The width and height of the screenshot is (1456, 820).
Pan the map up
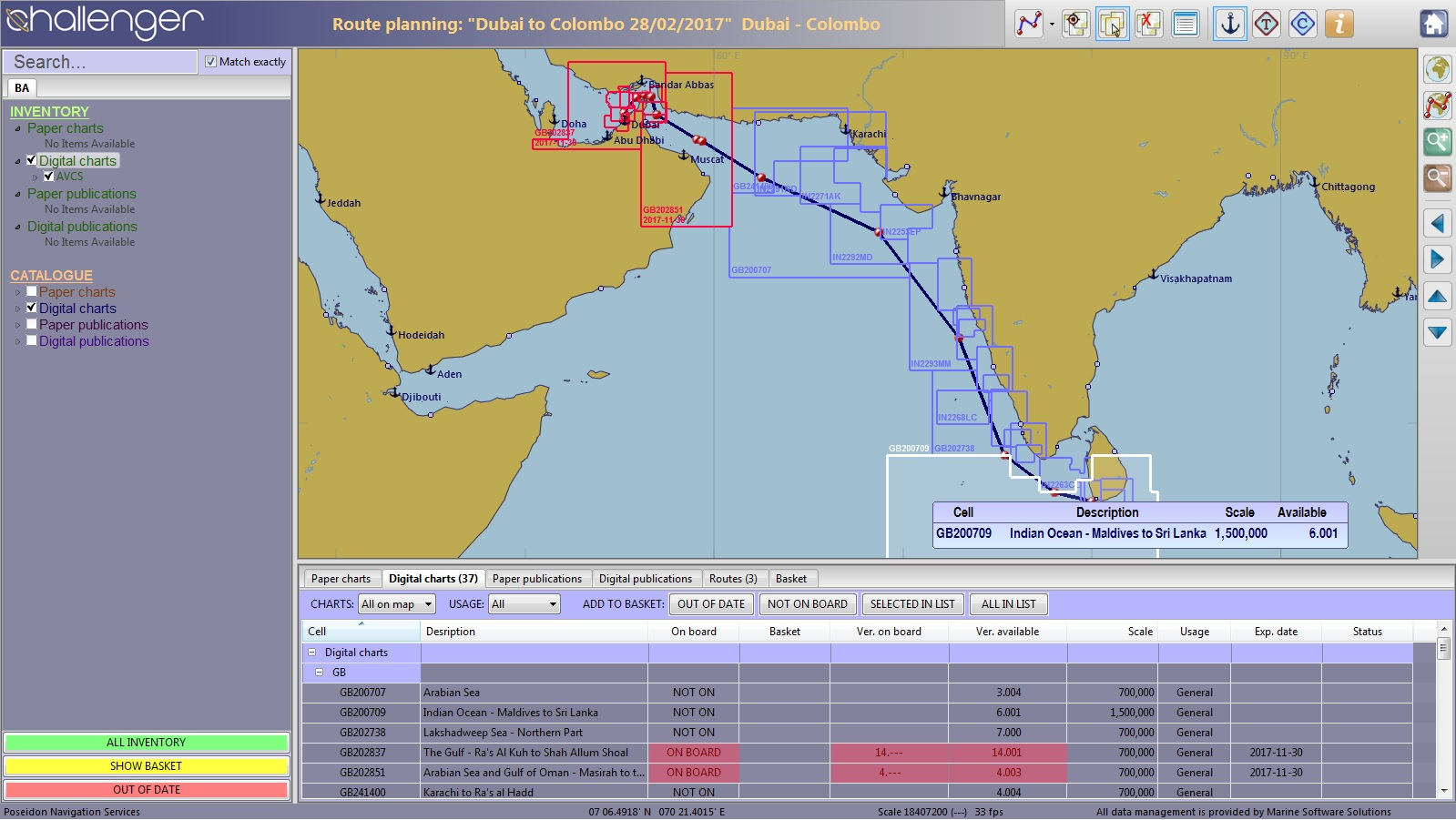[x=1438, y=296]
